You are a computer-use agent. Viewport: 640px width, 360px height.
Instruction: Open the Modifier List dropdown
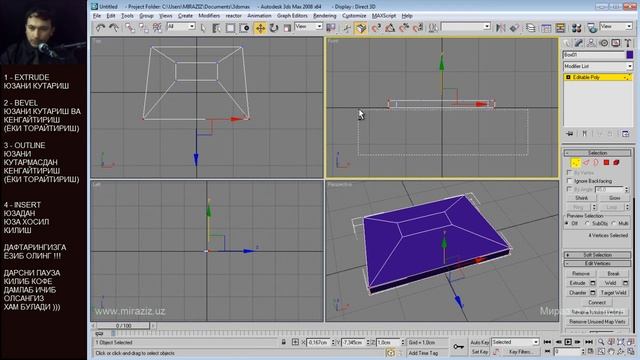pyautogui.click(x=598, y=66)
